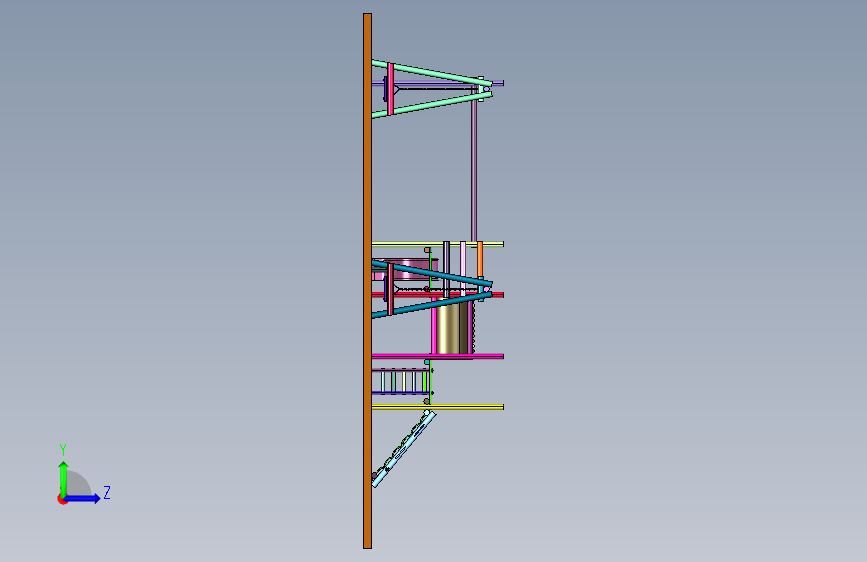Screen dimensions: 867x562
Task: Select the small orange post under top yellow shelf
Action: (480, 259)
